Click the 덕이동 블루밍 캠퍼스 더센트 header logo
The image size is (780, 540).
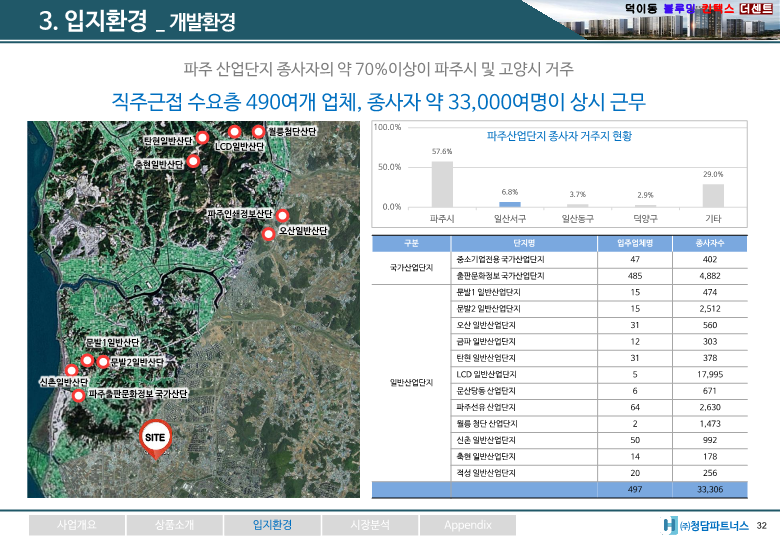click(x=699, y=8)
